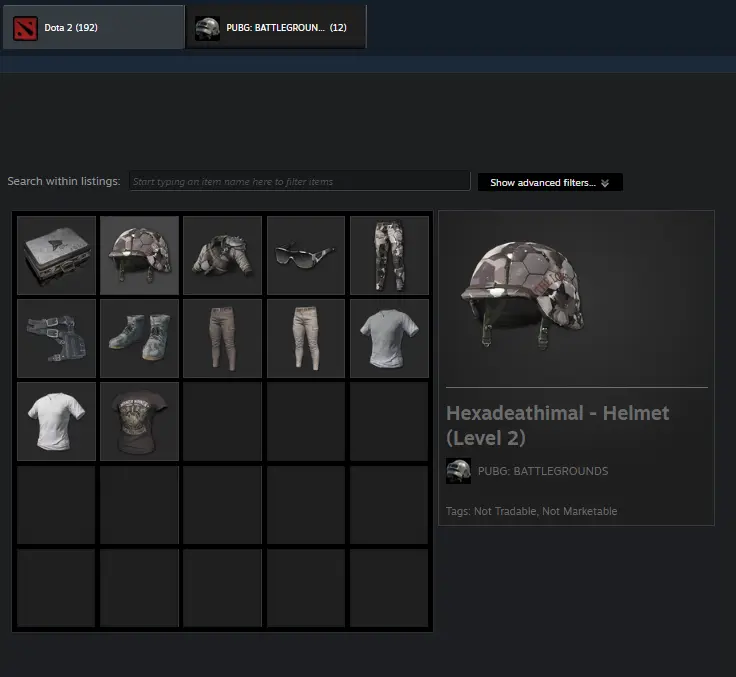Select the grey T-shirt item
Viewport: 736px width, 677px height.
point(389,338)
